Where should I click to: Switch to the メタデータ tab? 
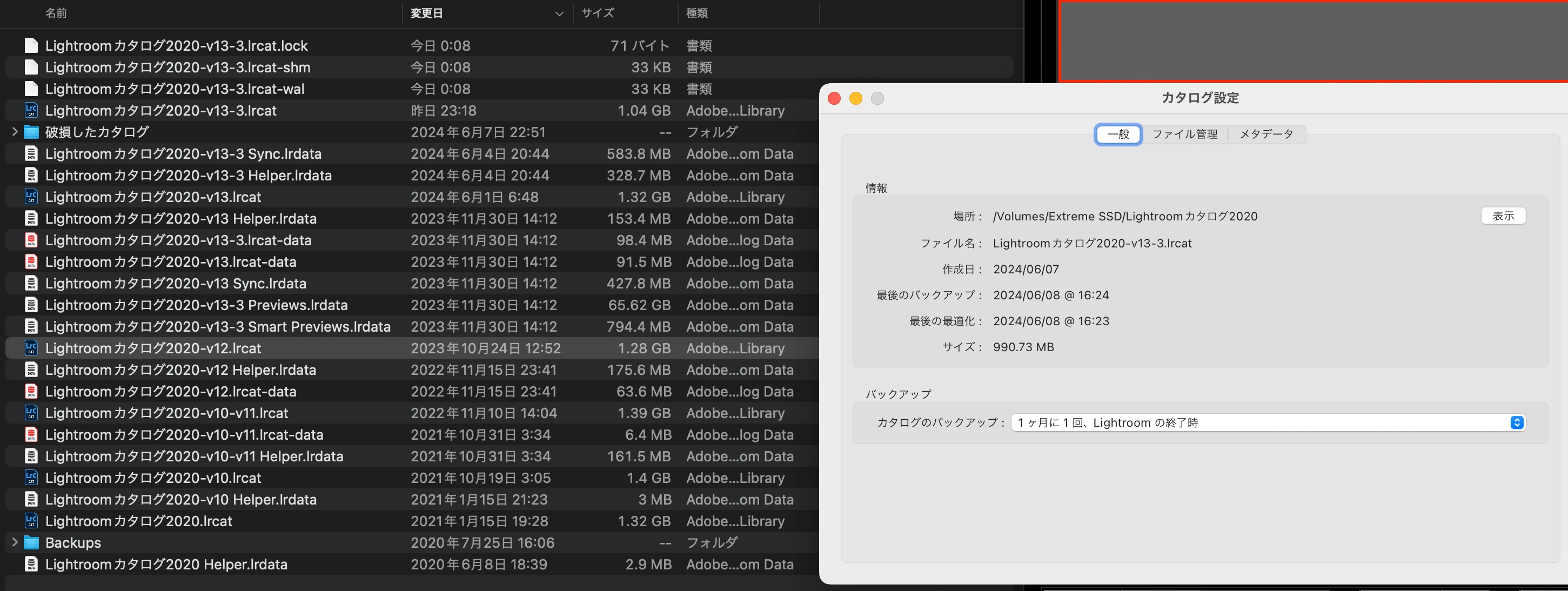[x=1266, y=134]
